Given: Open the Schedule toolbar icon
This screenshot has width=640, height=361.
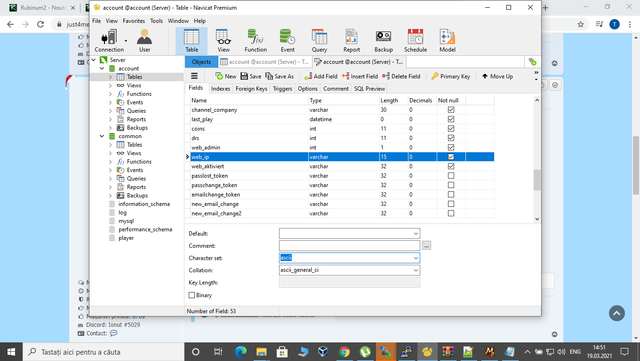Looking at the screenshot, I should pos(416,41).
